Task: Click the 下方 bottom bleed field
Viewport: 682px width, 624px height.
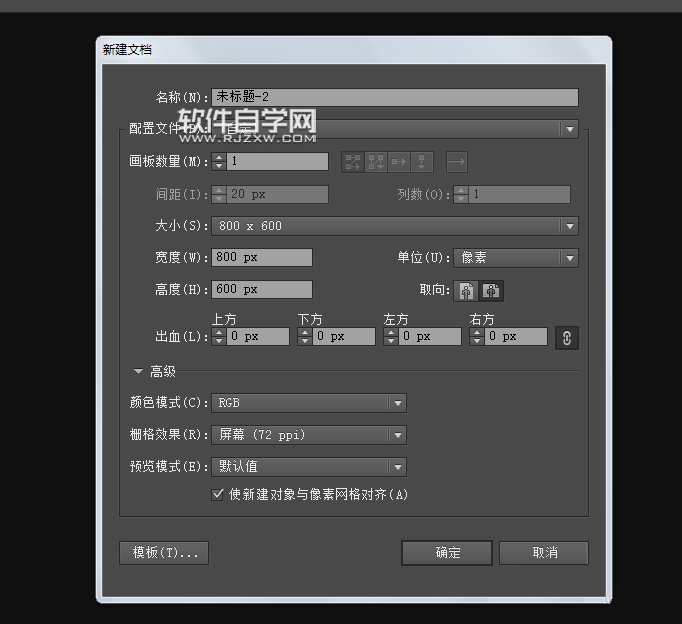Action: tap(344, 337)
